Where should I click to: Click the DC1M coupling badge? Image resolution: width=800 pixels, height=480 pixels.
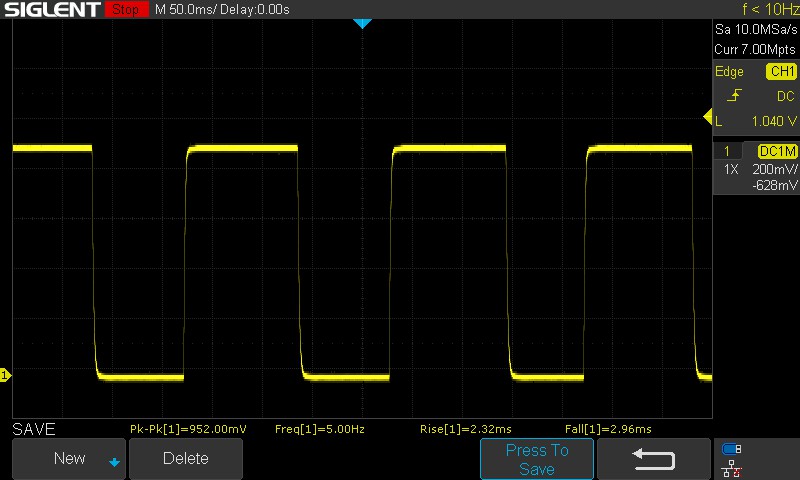(778, 151)
